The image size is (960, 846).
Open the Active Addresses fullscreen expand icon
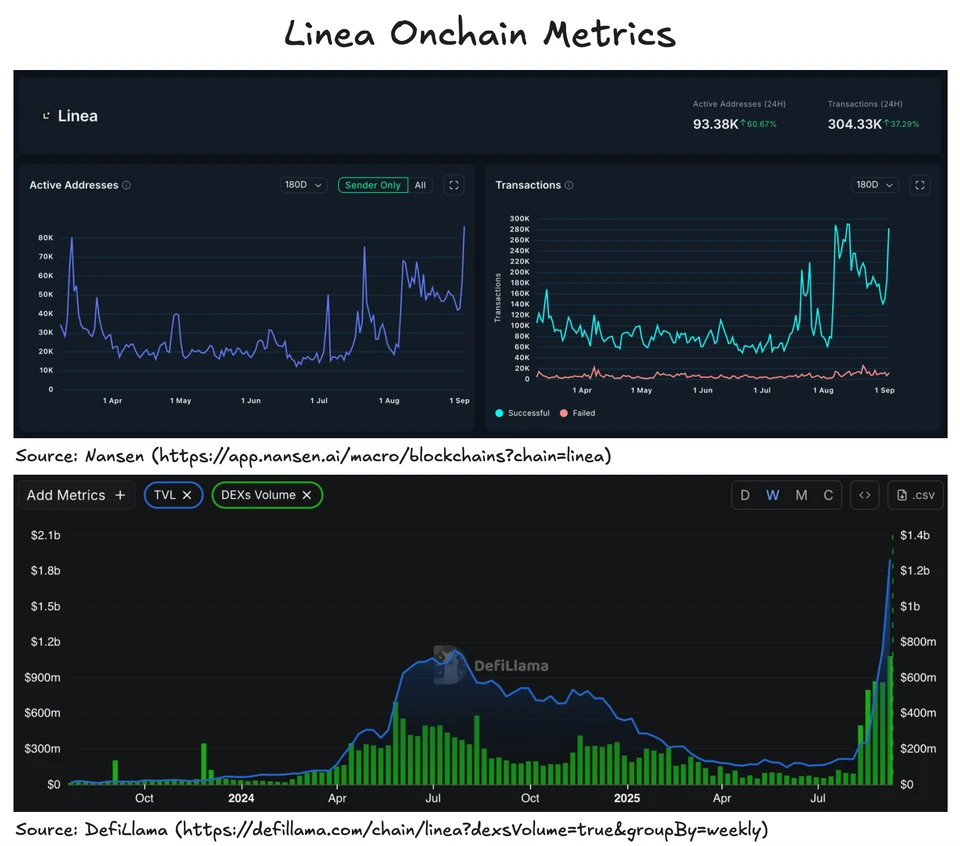tap(452, 185)
